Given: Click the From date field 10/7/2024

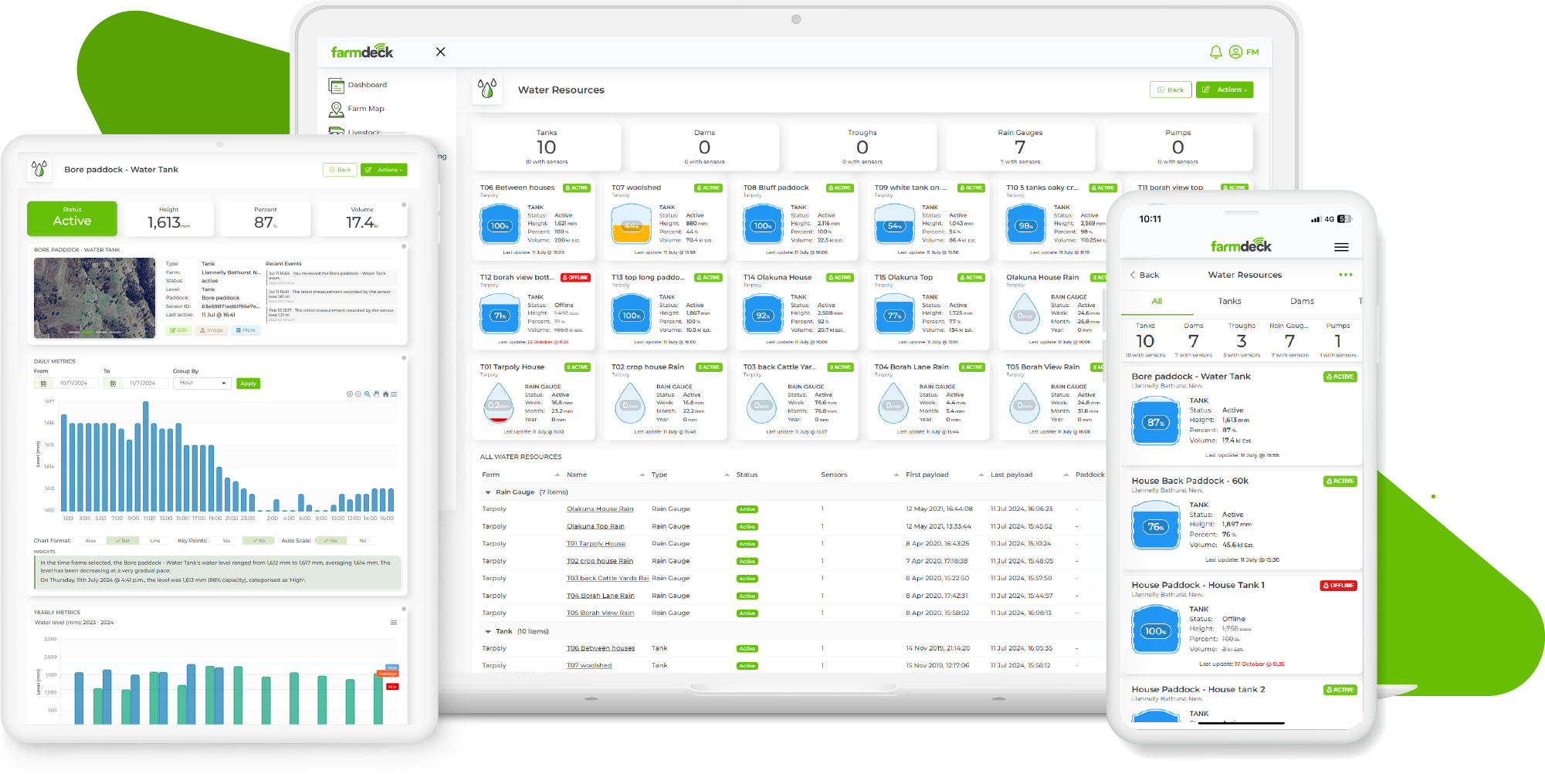Looking at the screenshot, I should pyautogui.click(x=74, y=384).
